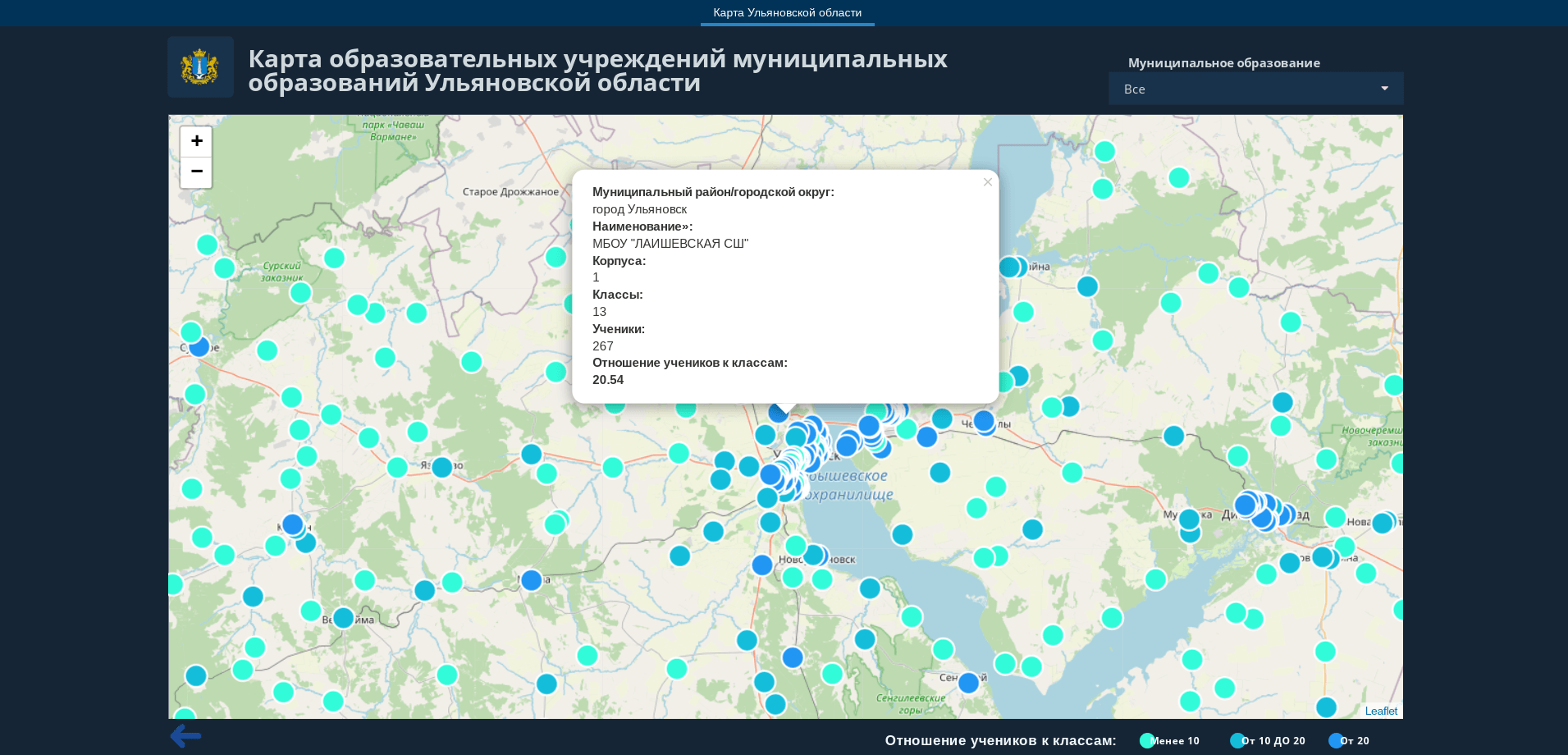Open the Leaflet attribution link
This screenshot has height=755, width=1568.
pos(1381,711)
